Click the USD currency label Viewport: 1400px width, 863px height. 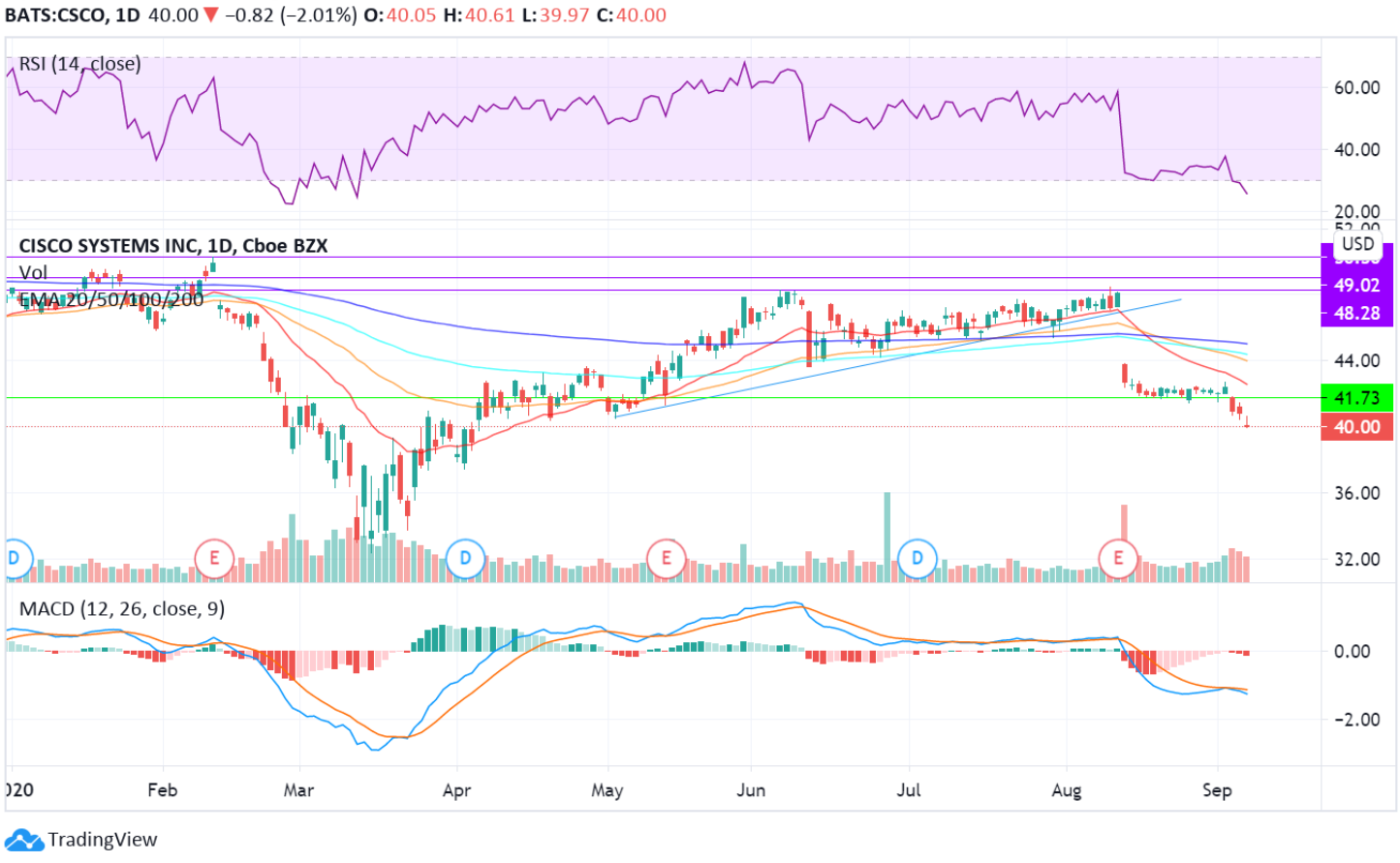tap(1357, 244)
